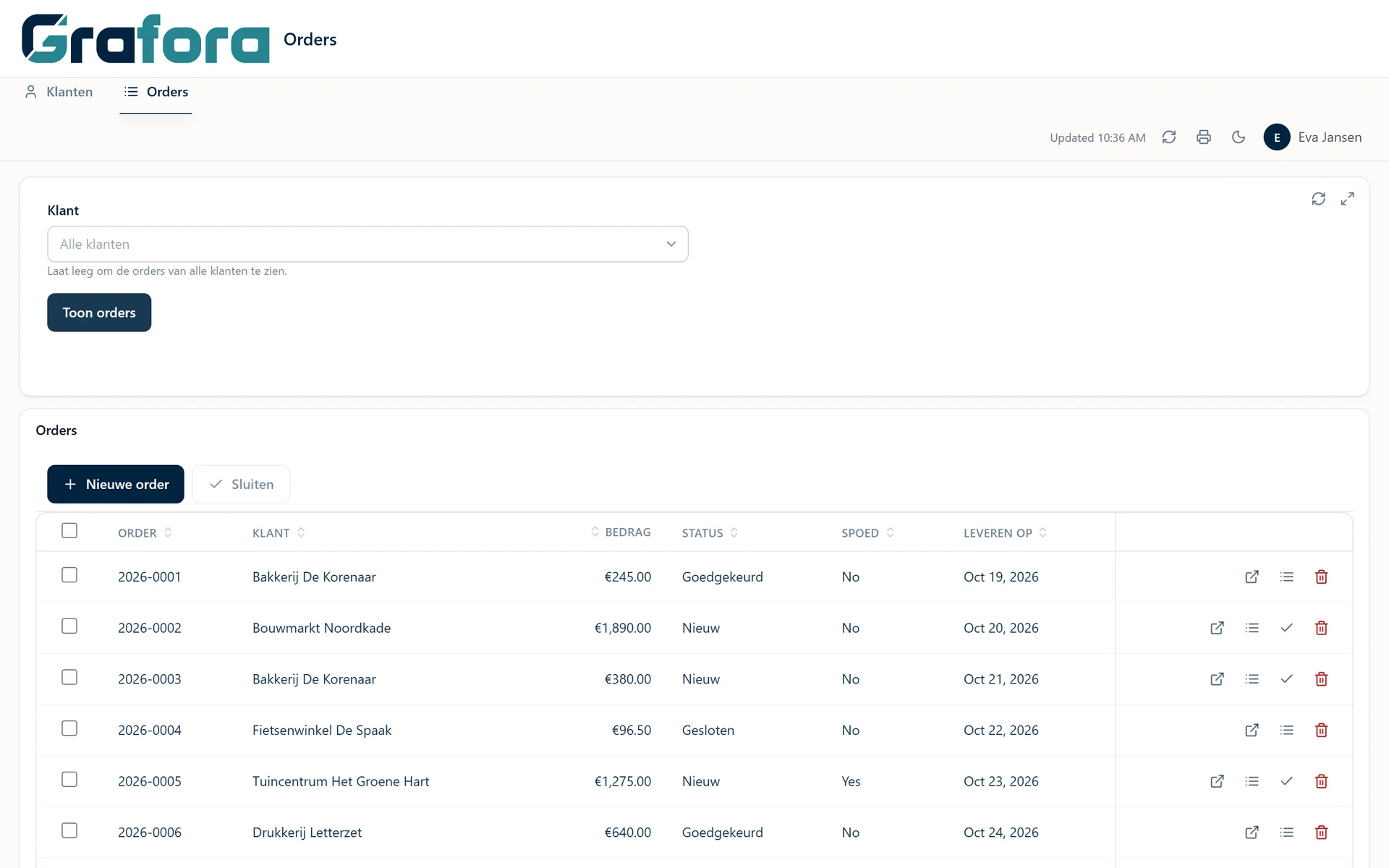Viewport: 1389px width, 868px height.
Task: Reload the Klant filter panel
Action: 1319,199
